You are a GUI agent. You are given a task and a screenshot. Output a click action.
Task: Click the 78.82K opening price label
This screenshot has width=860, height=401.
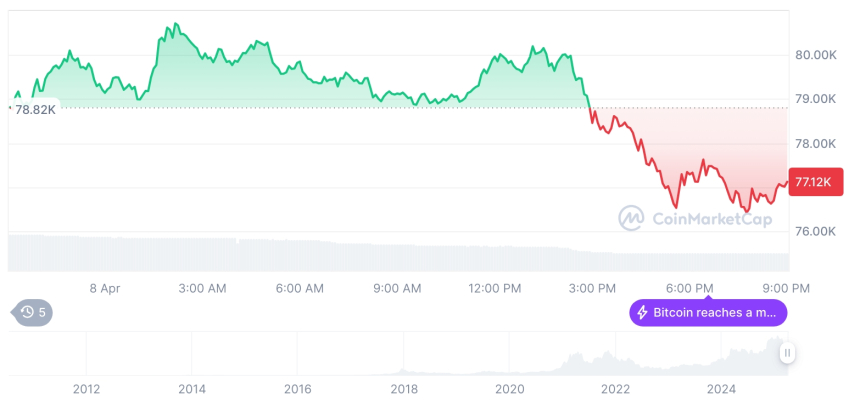click(34, 108)
